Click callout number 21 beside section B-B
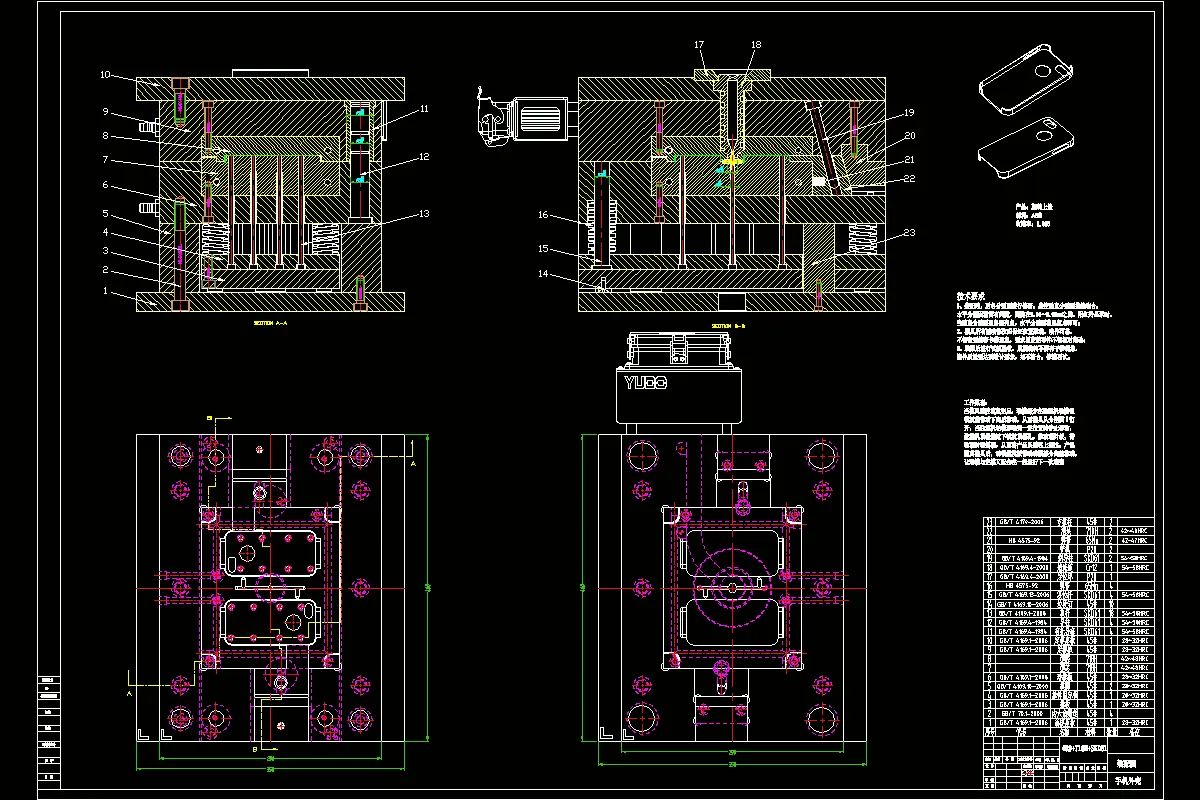Viewport: 1200px width, 800px height. pyautogui.click(x=909, y=159)
